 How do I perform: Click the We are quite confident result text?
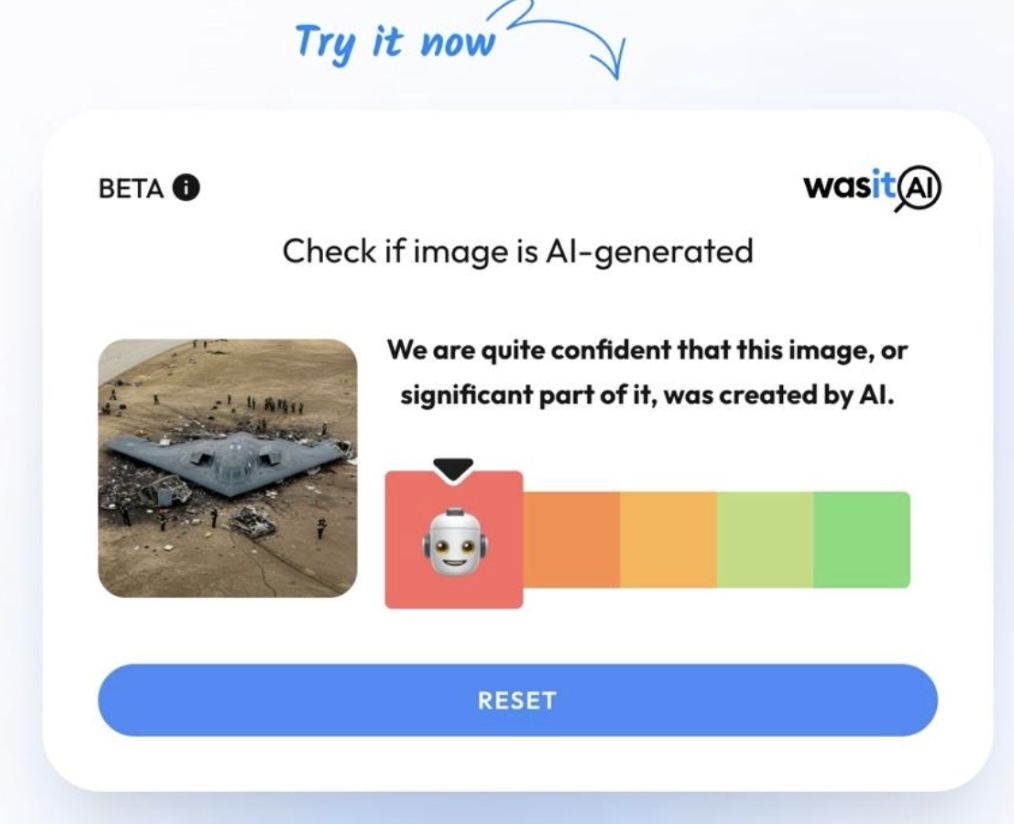click(647, 372)
